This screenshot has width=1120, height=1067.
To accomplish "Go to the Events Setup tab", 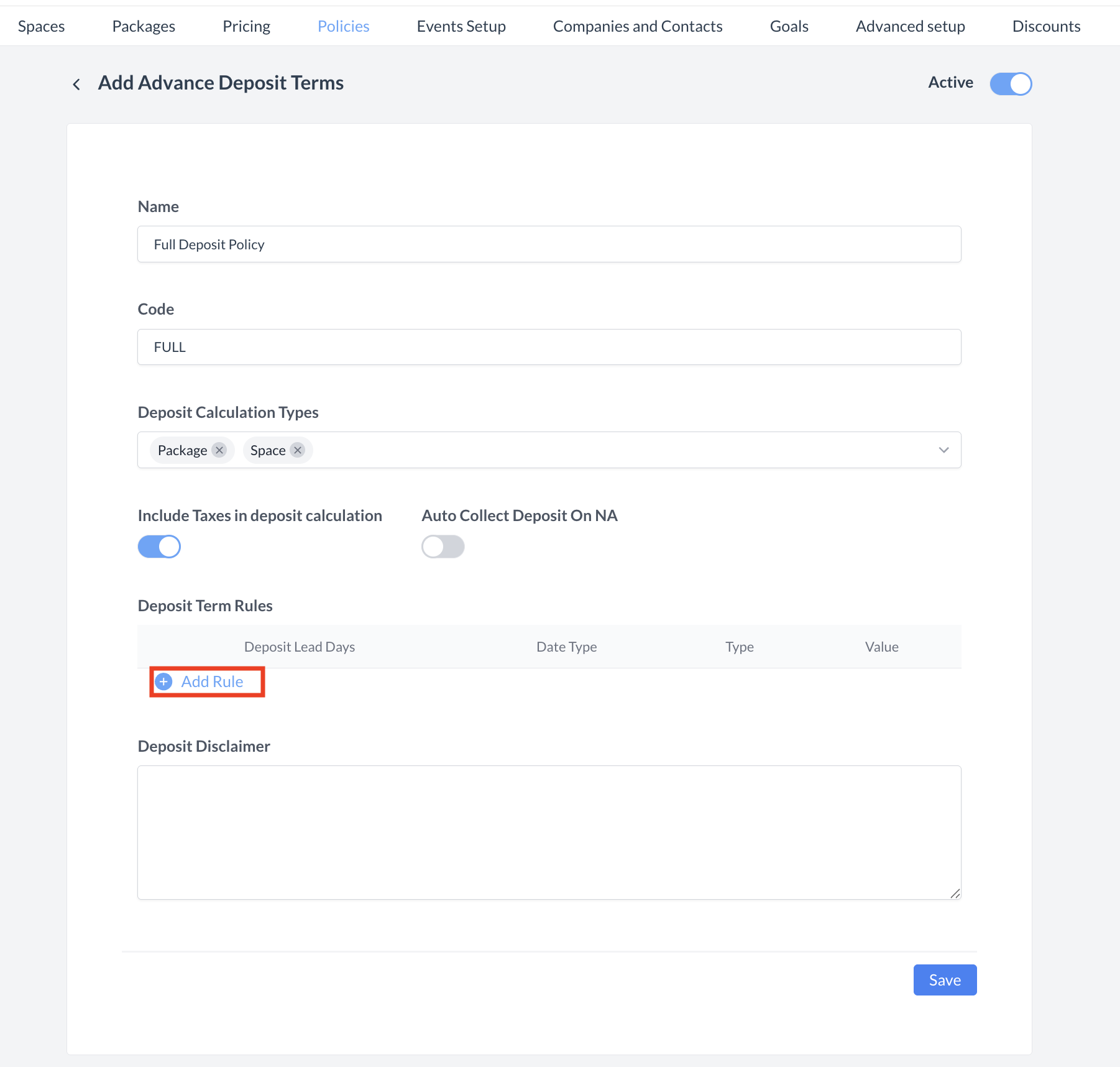I will [x=461, y=26].
